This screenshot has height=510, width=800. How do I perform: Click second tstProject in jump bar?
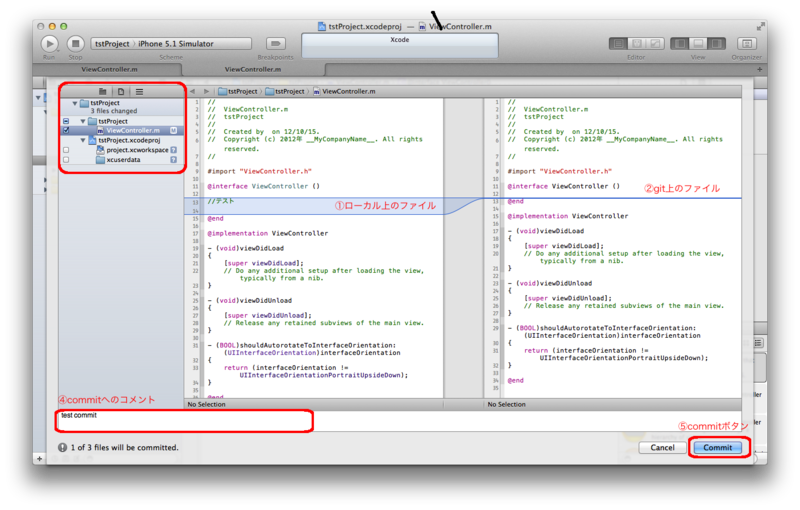[285, 91]
